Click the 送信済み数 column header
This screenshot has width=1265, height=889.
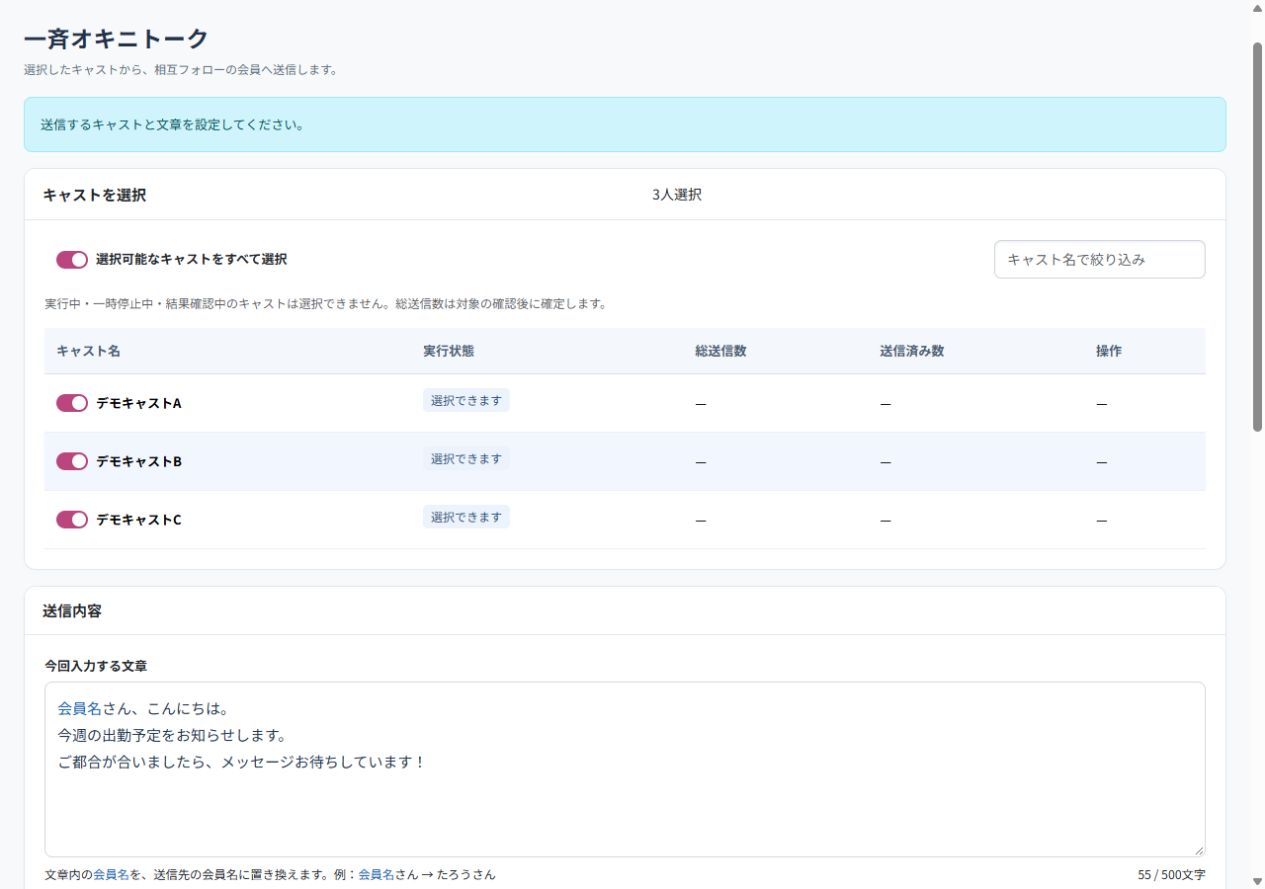(912, 351)
